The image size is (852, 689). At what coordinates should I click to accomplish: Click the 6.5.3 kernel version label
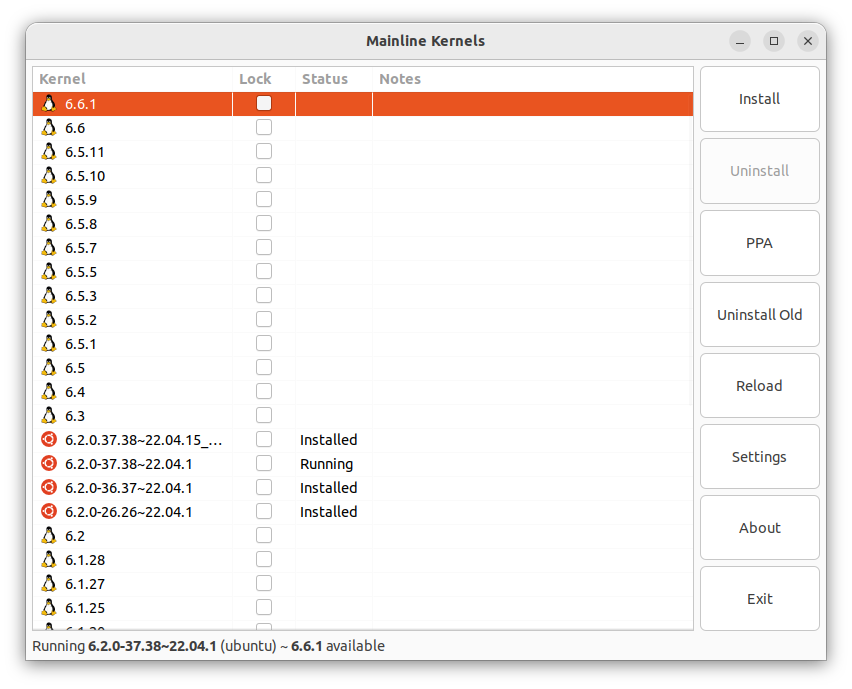click(x=81, y=296)
